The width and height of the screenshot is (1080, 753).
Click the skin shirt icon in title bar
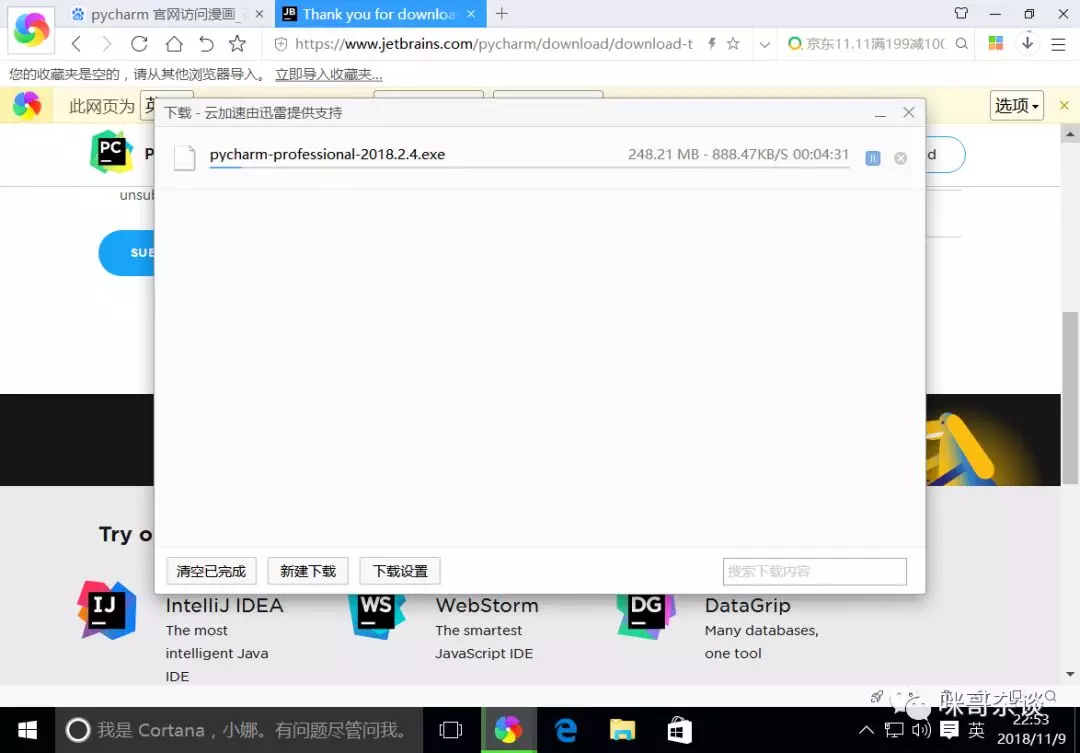click(x=961, y=13)
